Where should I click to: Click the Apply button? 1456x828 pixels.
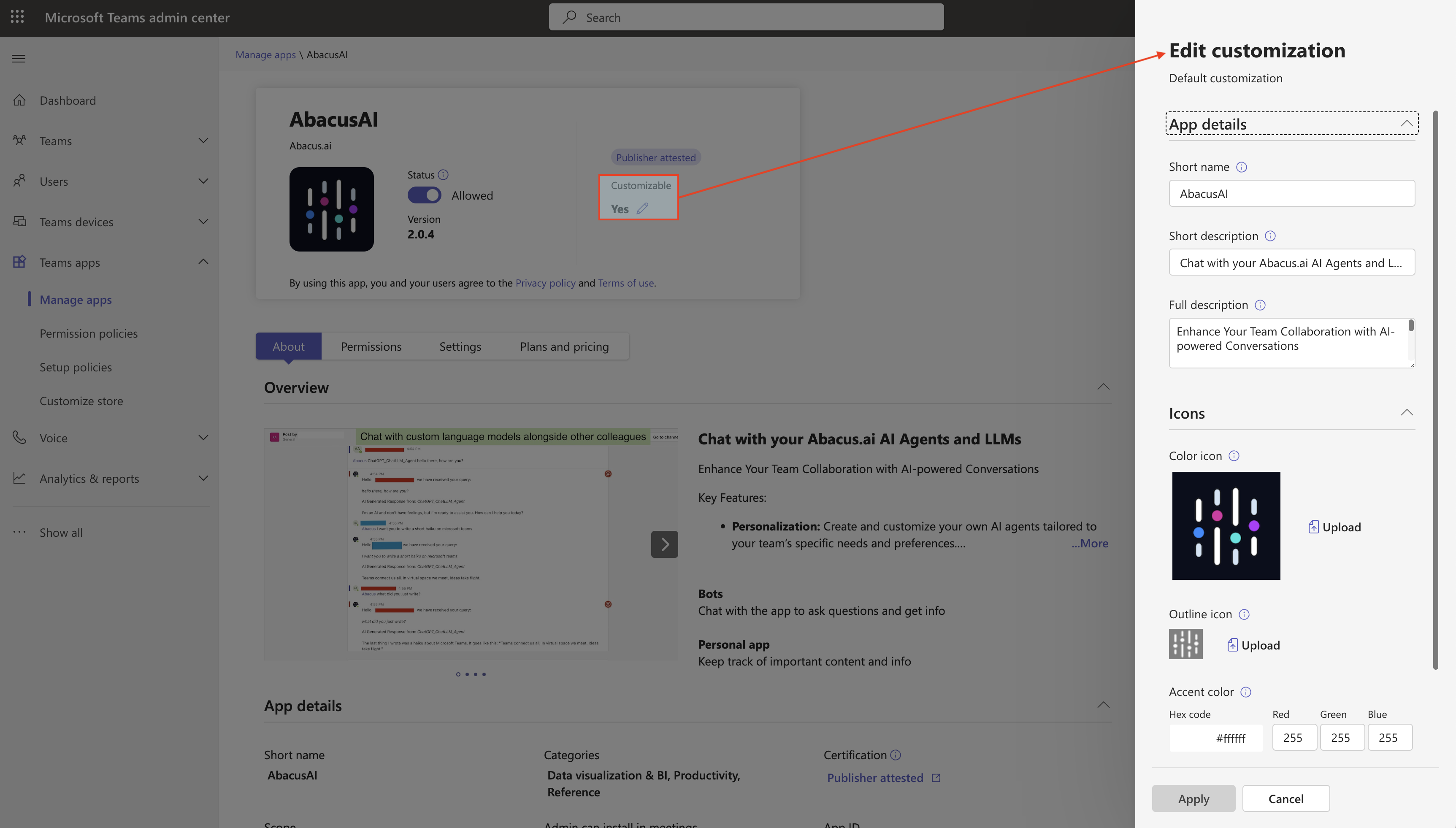click(1193, 798)
